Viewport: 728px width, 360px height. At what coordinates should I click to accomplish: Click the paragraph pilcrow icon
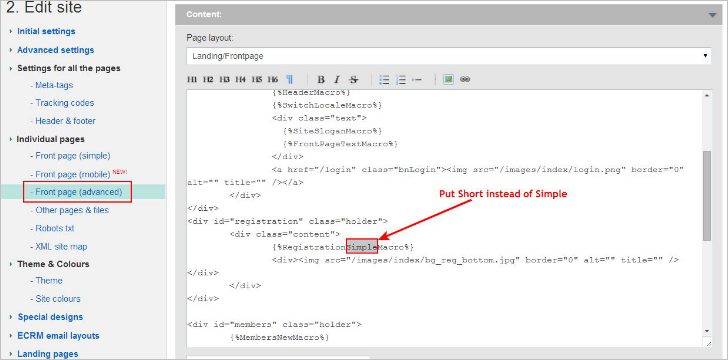coord(289,79)
